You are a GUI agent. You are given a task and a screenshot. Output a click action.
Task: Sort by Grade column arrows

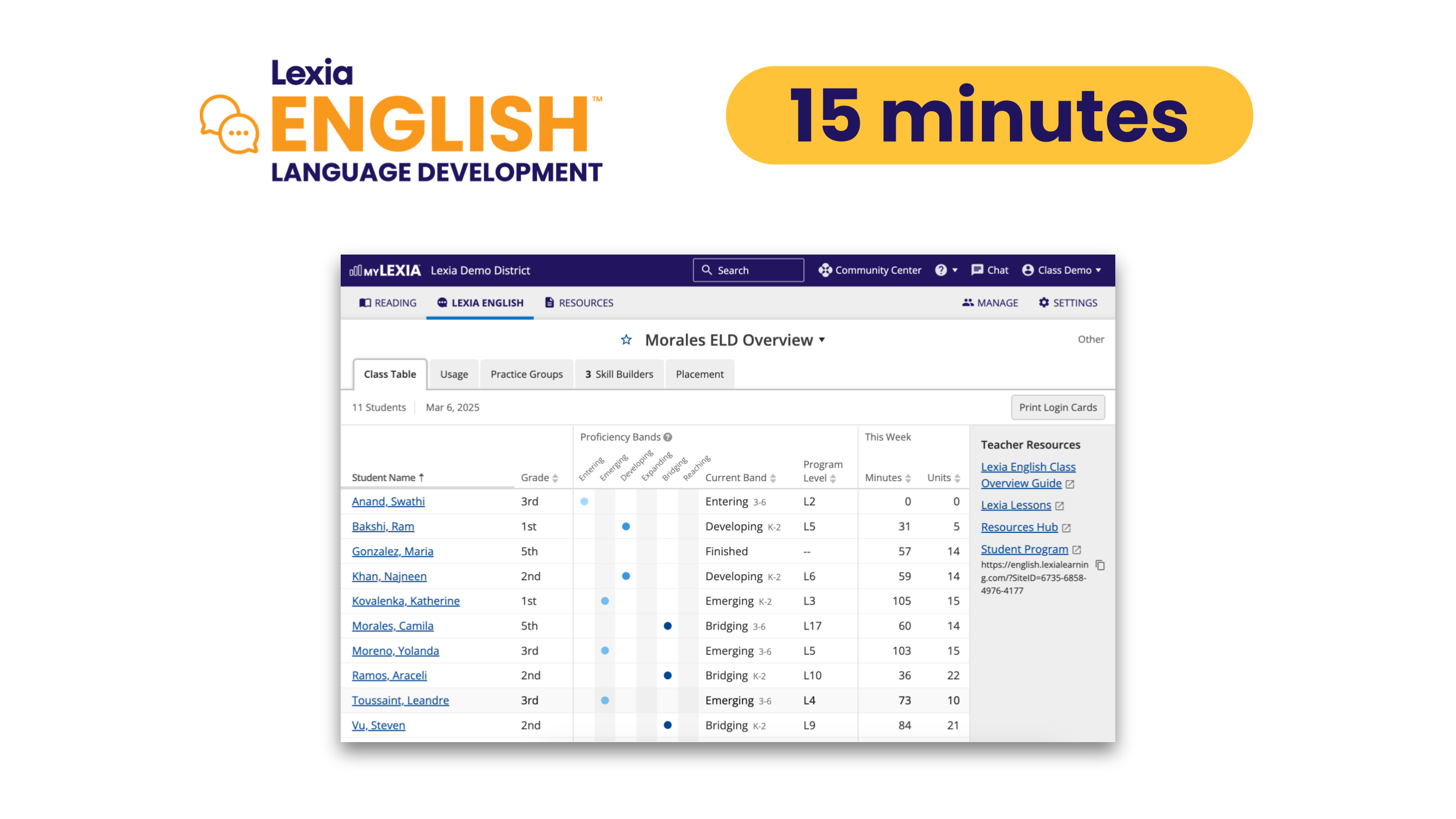click(555, 478)
